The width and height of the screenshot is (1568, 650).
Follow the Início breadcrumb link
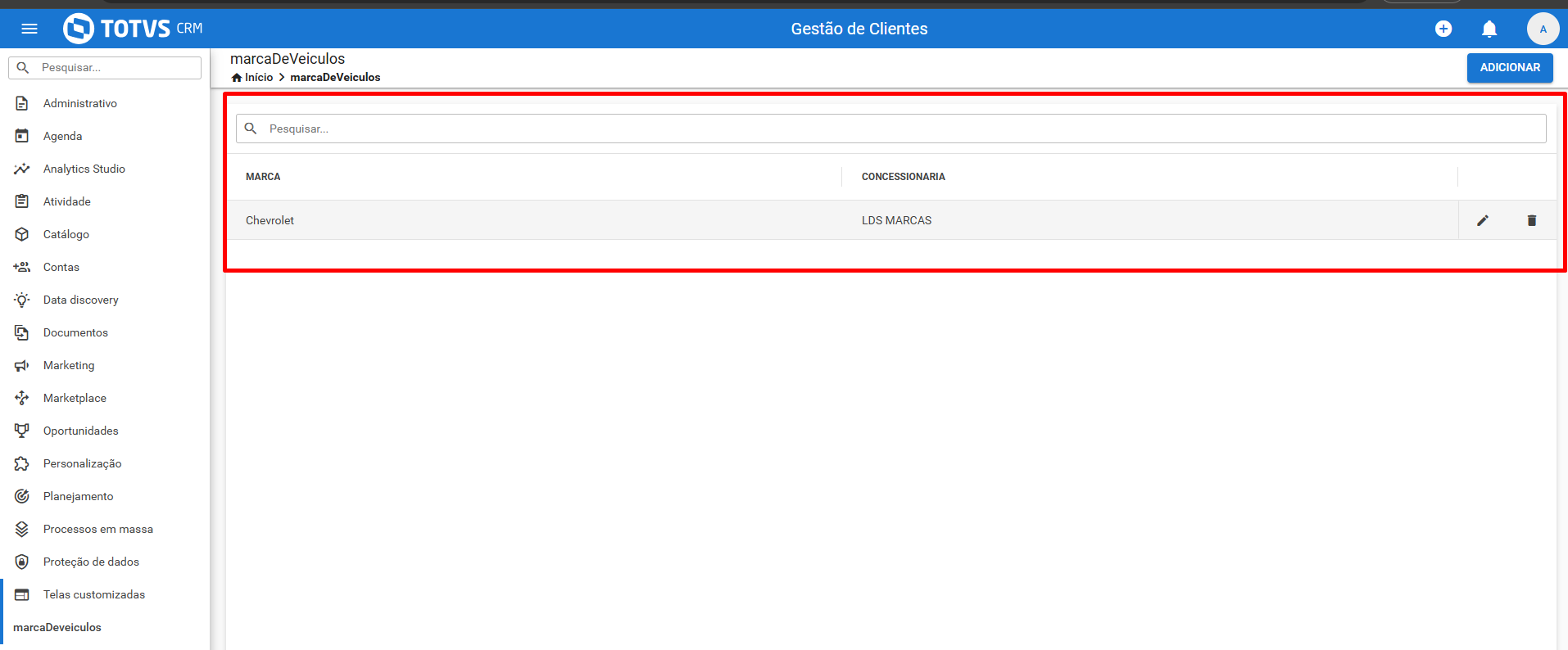tap(259, 78)
